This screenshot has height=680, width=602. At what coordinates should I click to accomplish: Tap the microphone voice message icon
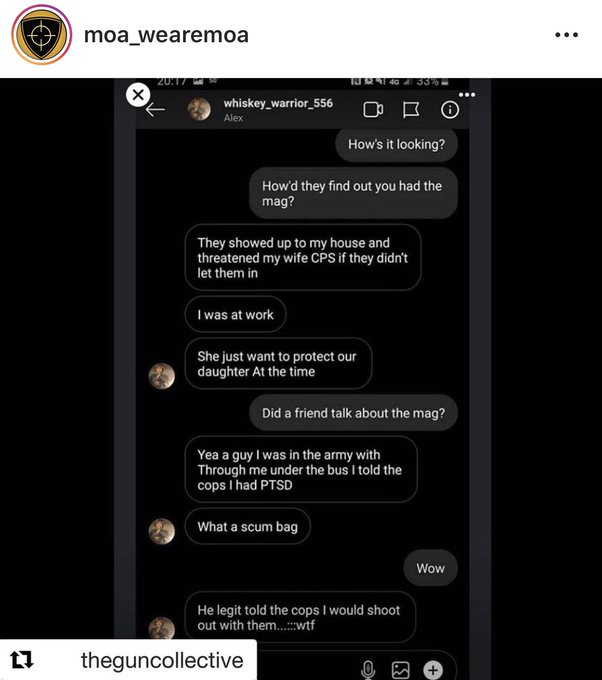(x=368, y=669)
